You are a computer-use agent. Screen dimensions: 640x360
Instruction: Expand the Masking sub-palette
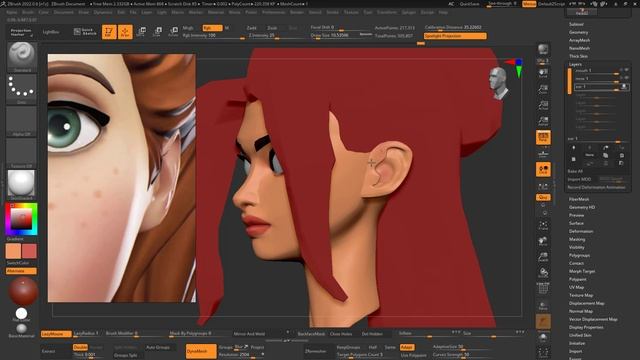(577, 239)
